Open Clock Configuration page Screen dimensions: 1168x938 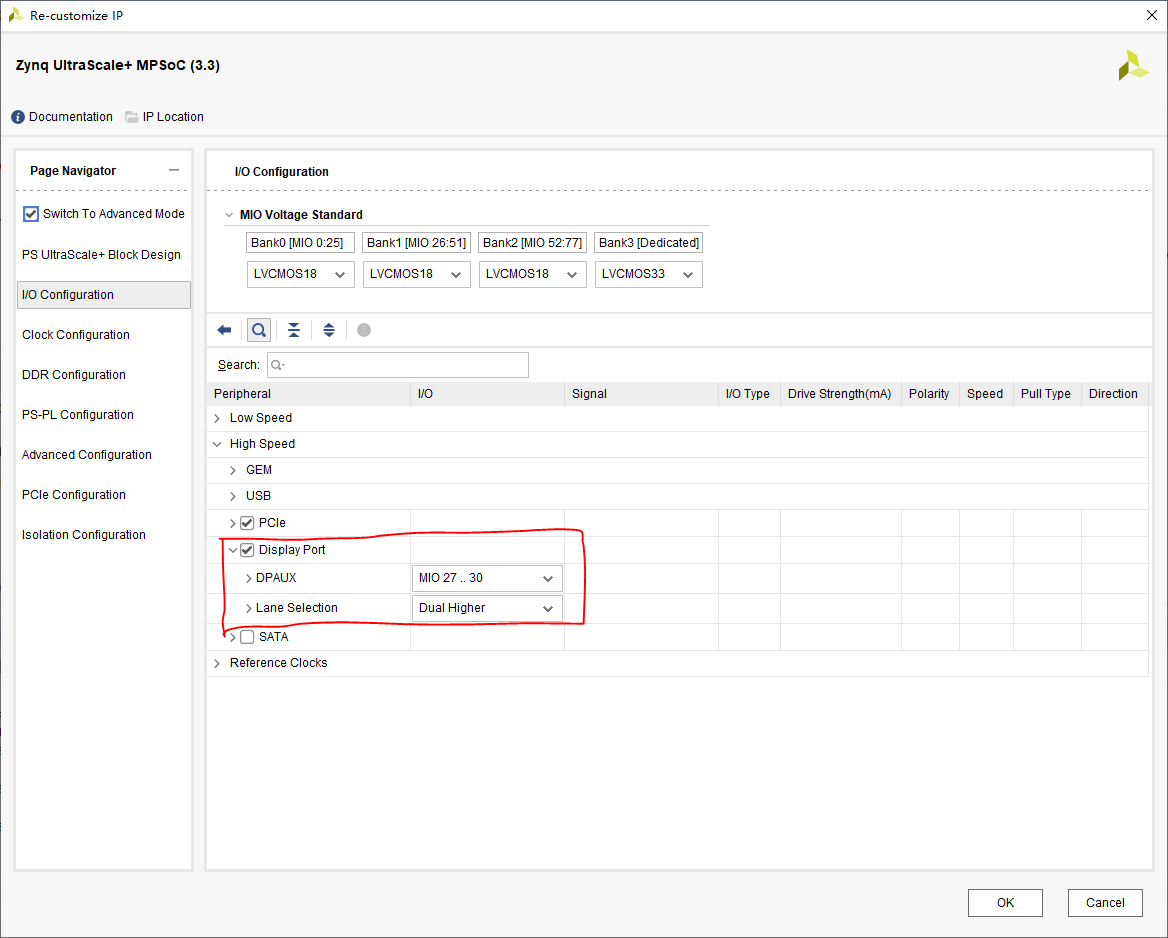click(x=76, y=335)
